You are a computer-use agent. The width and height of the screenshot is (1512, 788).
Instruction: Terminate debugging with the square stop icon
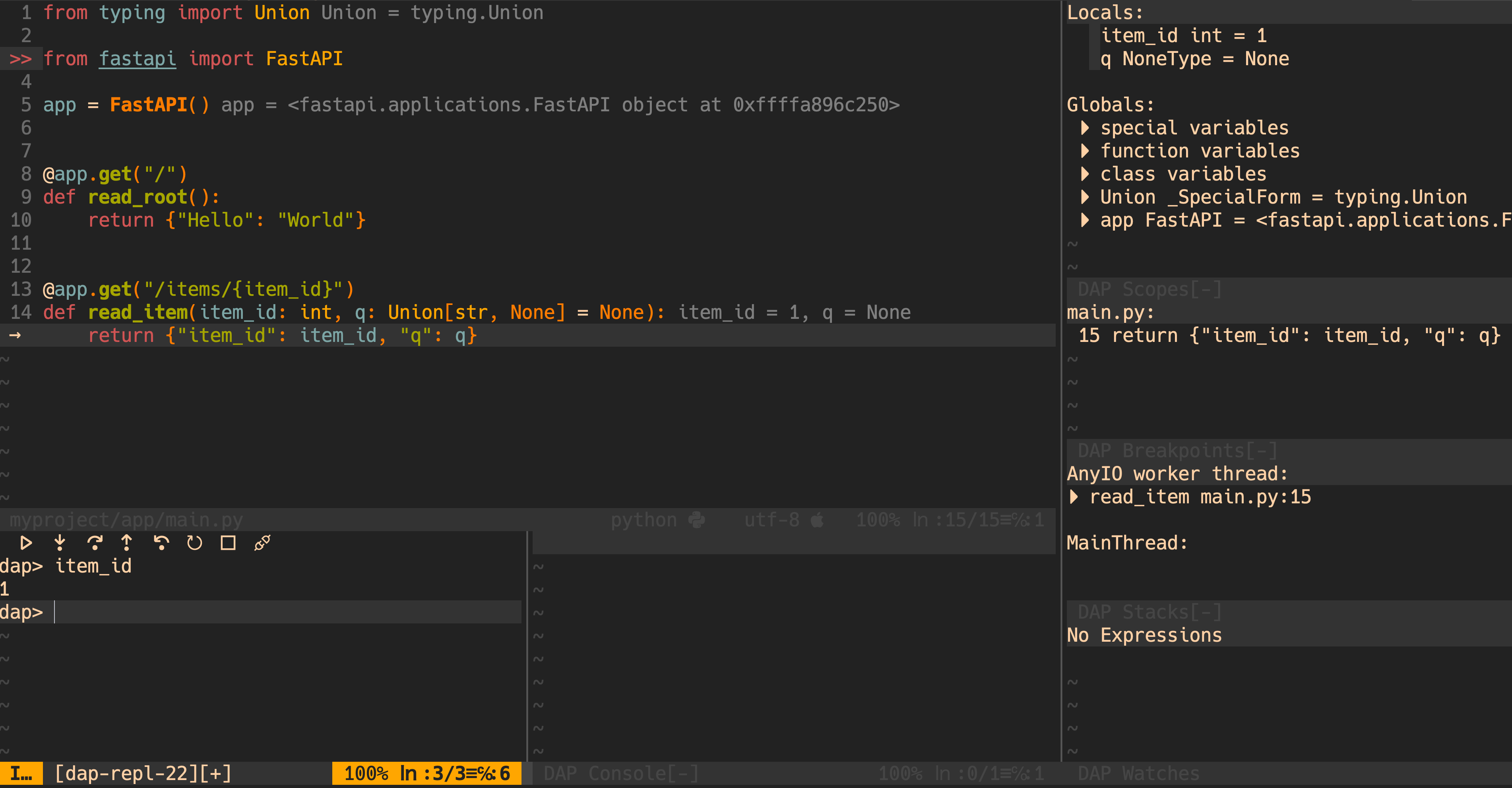227,543
